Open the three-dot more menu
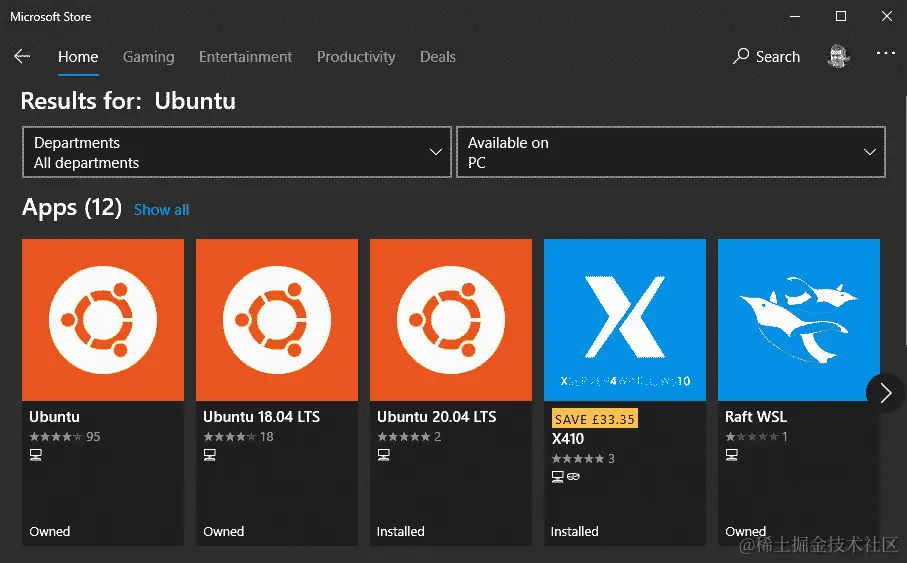 click(886, 53)
